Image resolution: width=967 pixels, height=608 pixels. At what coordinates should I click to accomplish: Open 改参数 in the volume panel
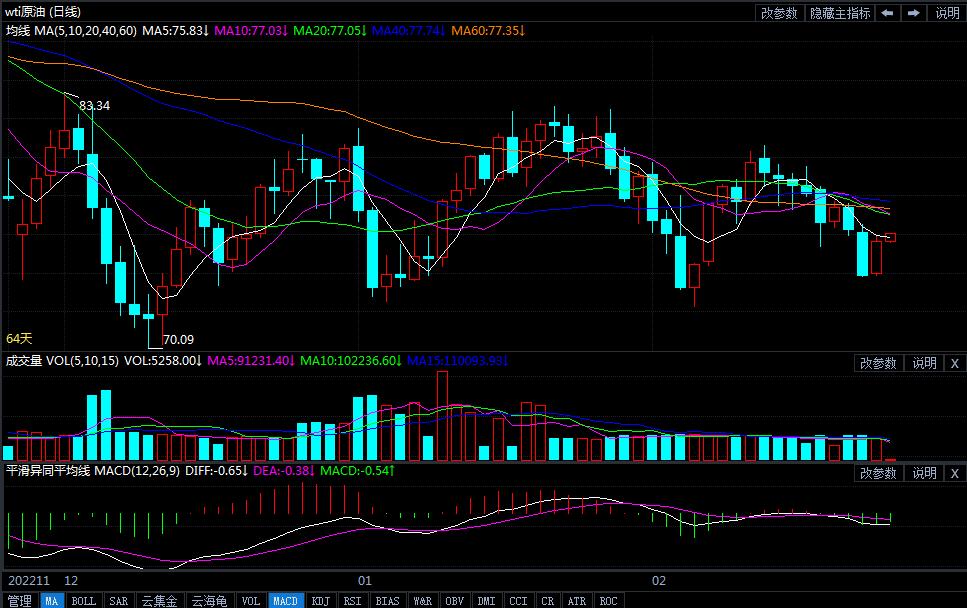(x=879, y=363)
